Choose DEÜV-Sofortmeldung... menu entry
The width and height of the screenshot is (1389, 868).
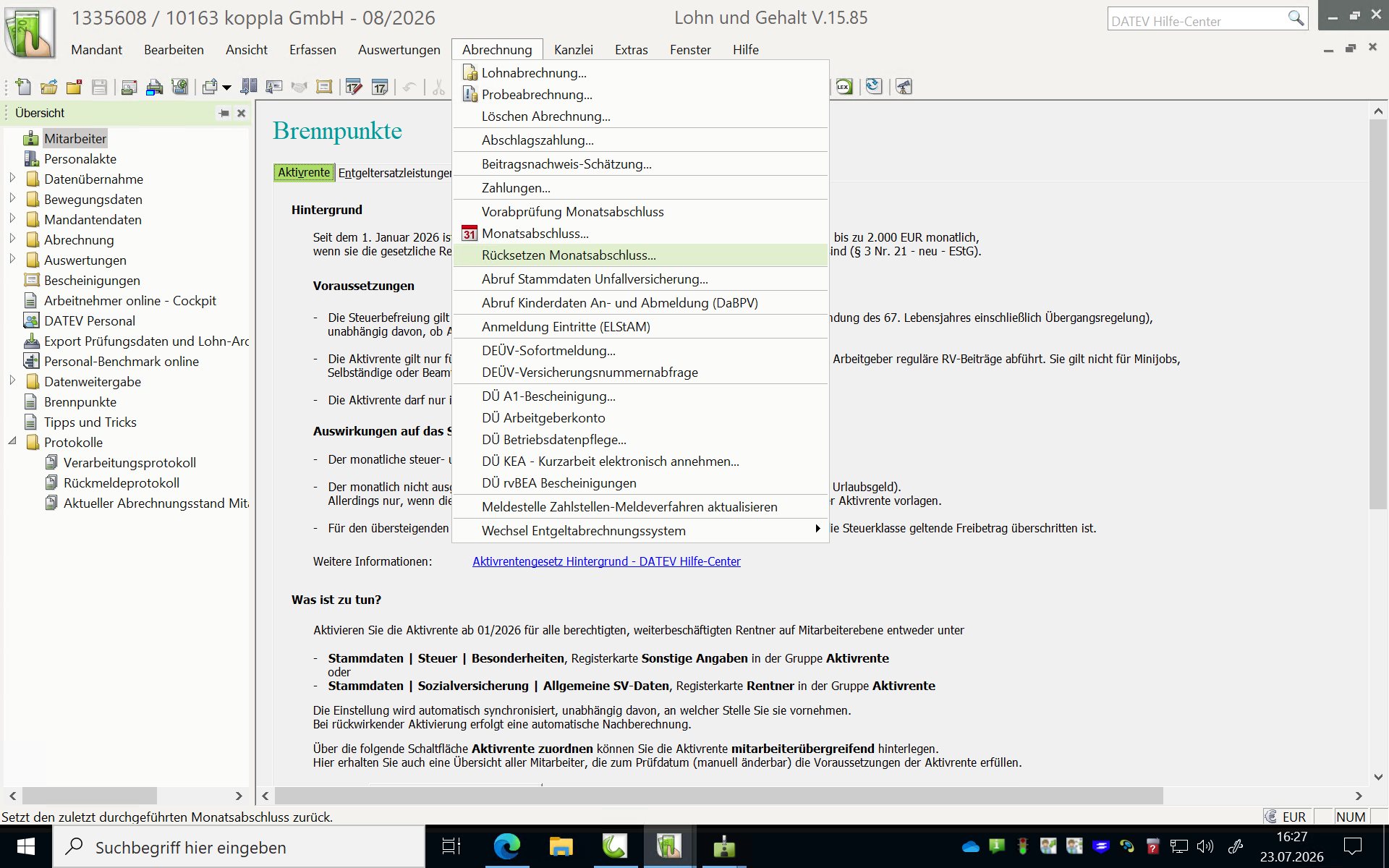640,350
